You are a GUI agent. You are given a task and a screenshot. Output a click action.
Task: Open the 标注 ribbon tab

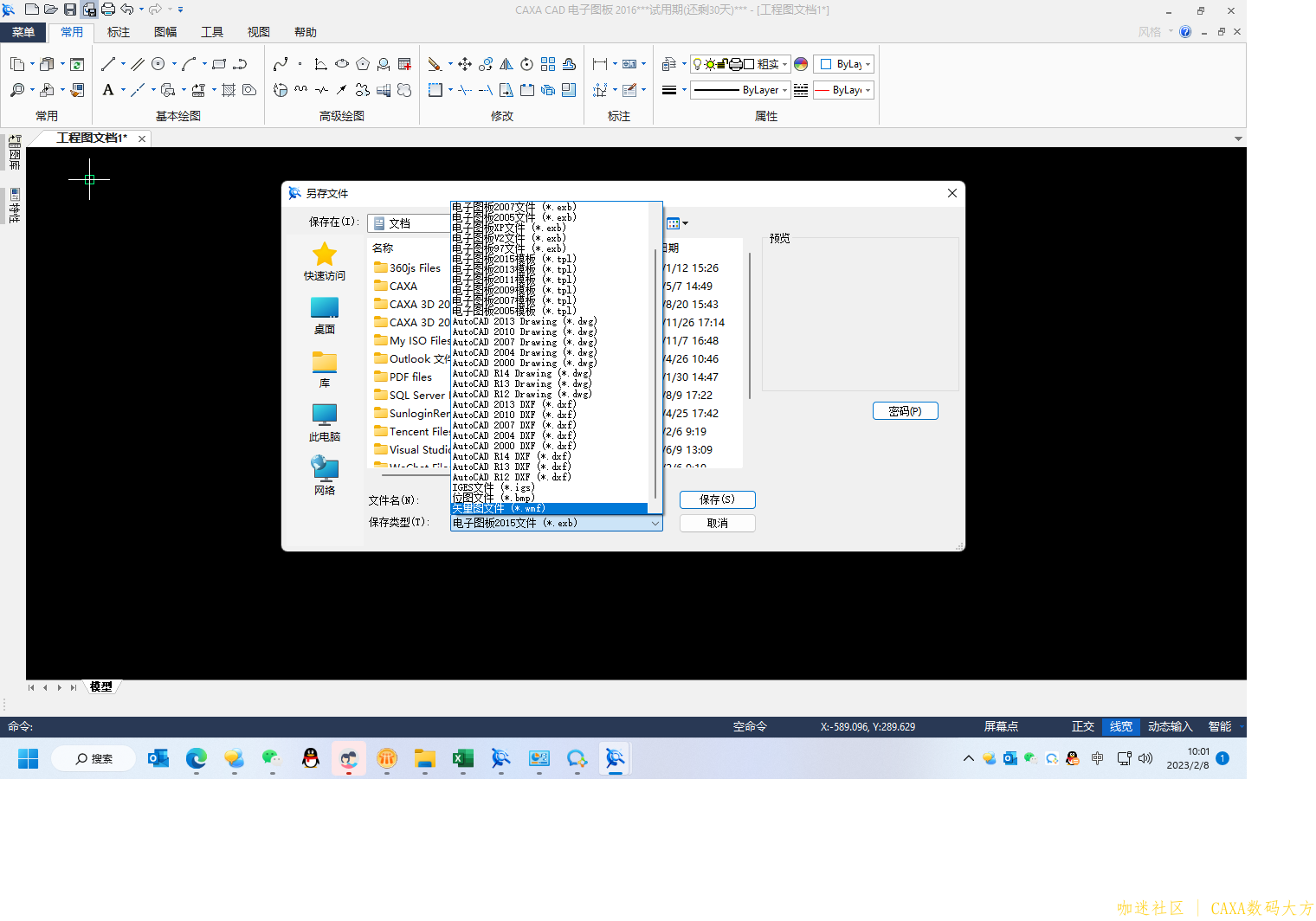click(119, 32)
